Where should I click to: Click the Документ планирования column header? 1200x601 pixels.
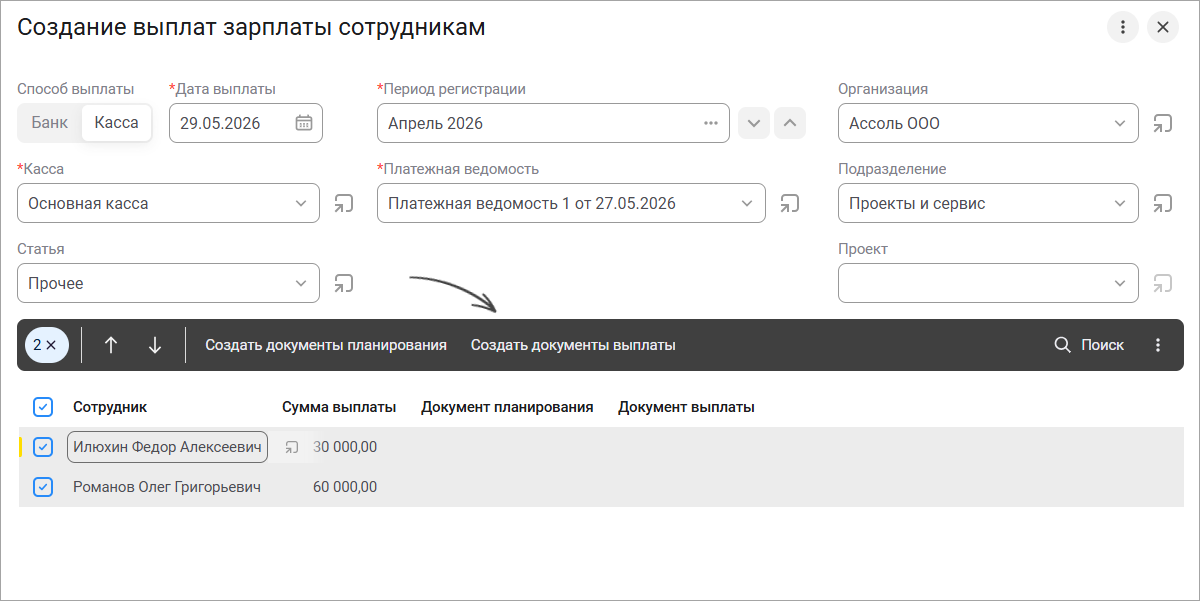507,407
